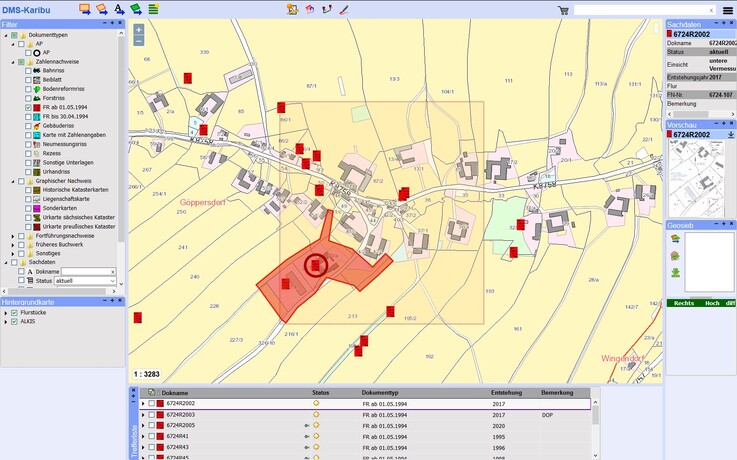This screenshot has width=737, height=460.
Task: Toggle the Bahnriss checkbox
Action: [x=29, y=71]
